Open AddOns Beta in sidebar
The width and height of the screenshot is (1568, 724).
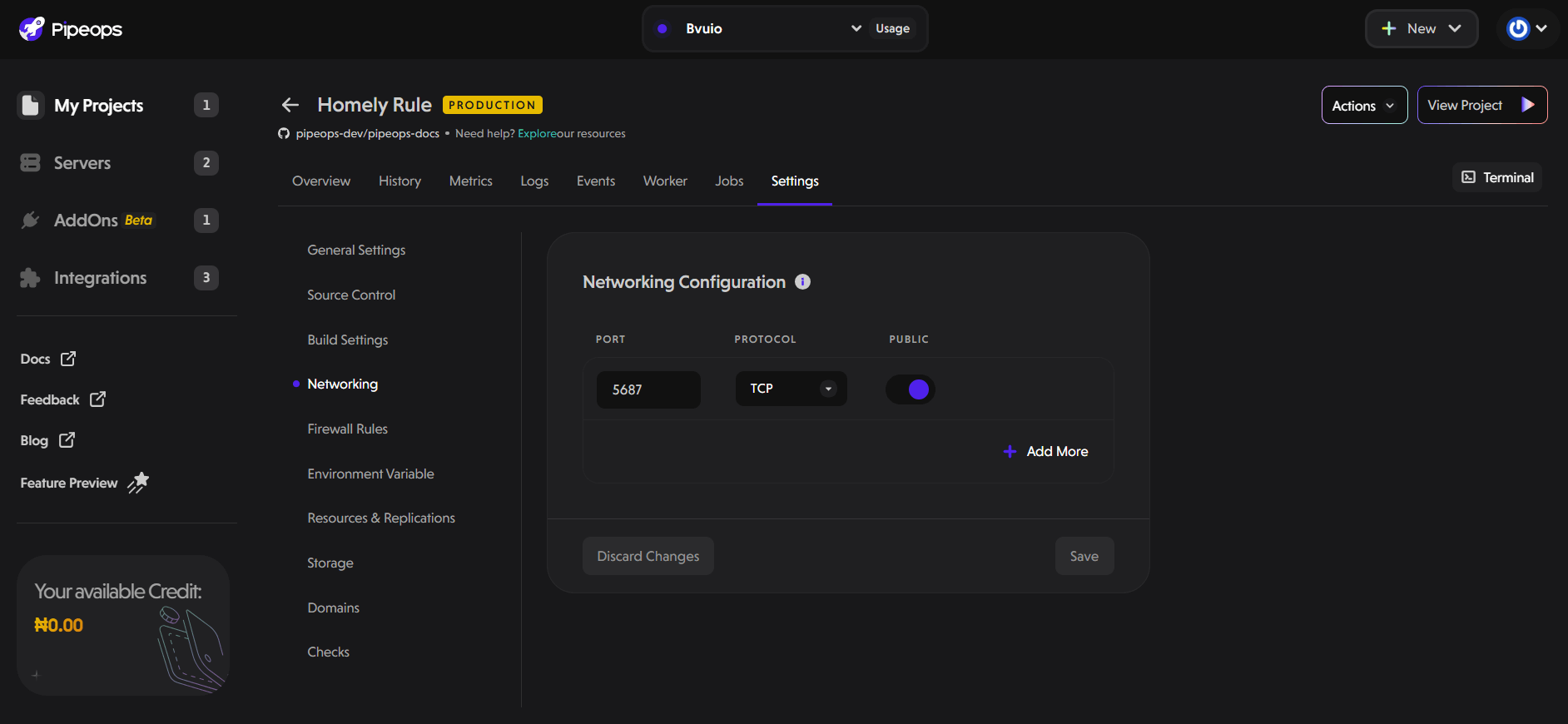coord(103,221)
